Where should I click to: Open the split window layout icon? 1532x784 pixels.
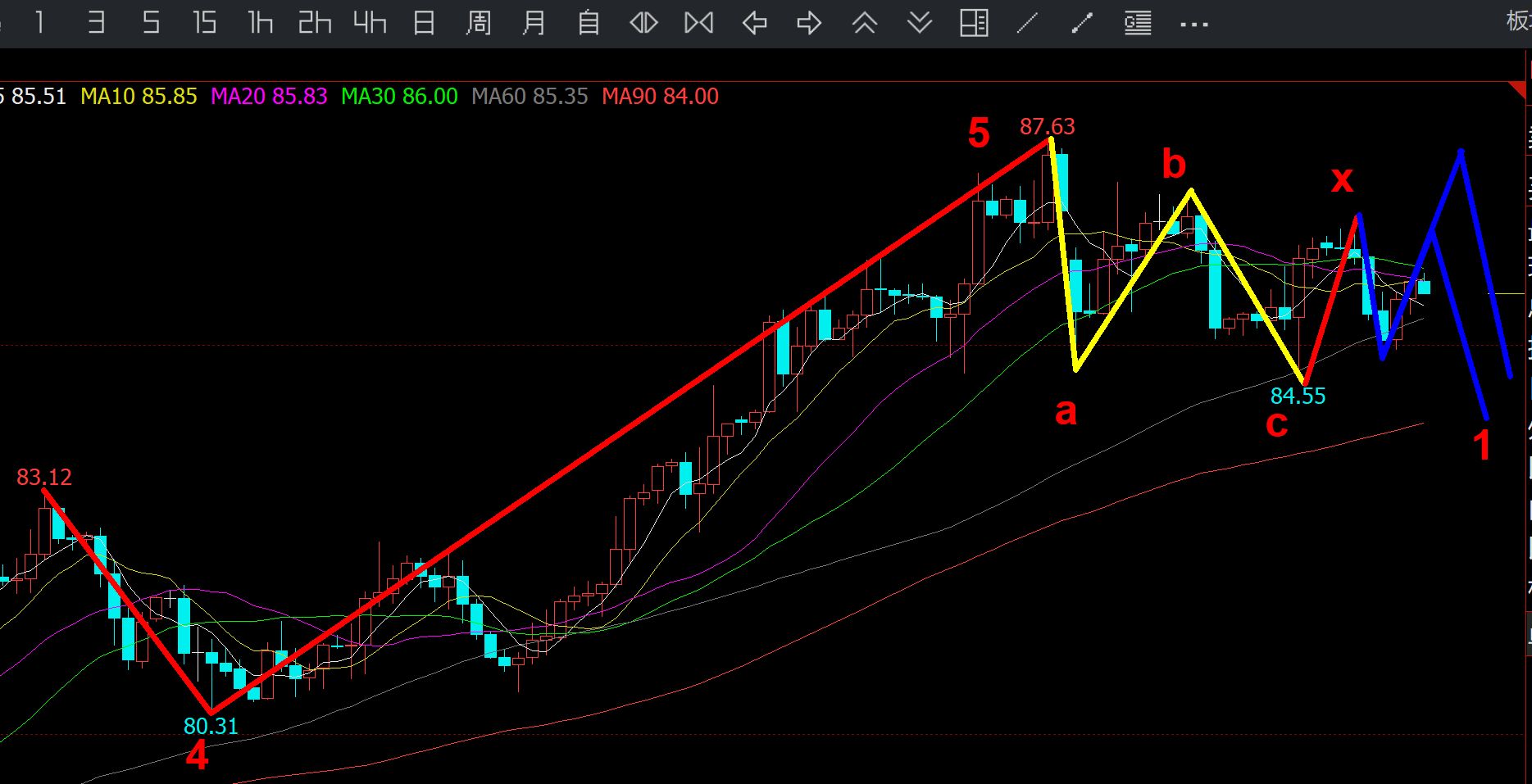pyautogui.click(x=974, y=23)
